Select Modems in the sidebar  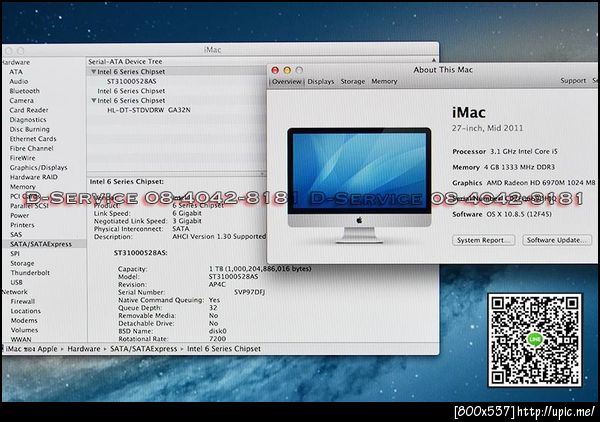click(24, 321)
